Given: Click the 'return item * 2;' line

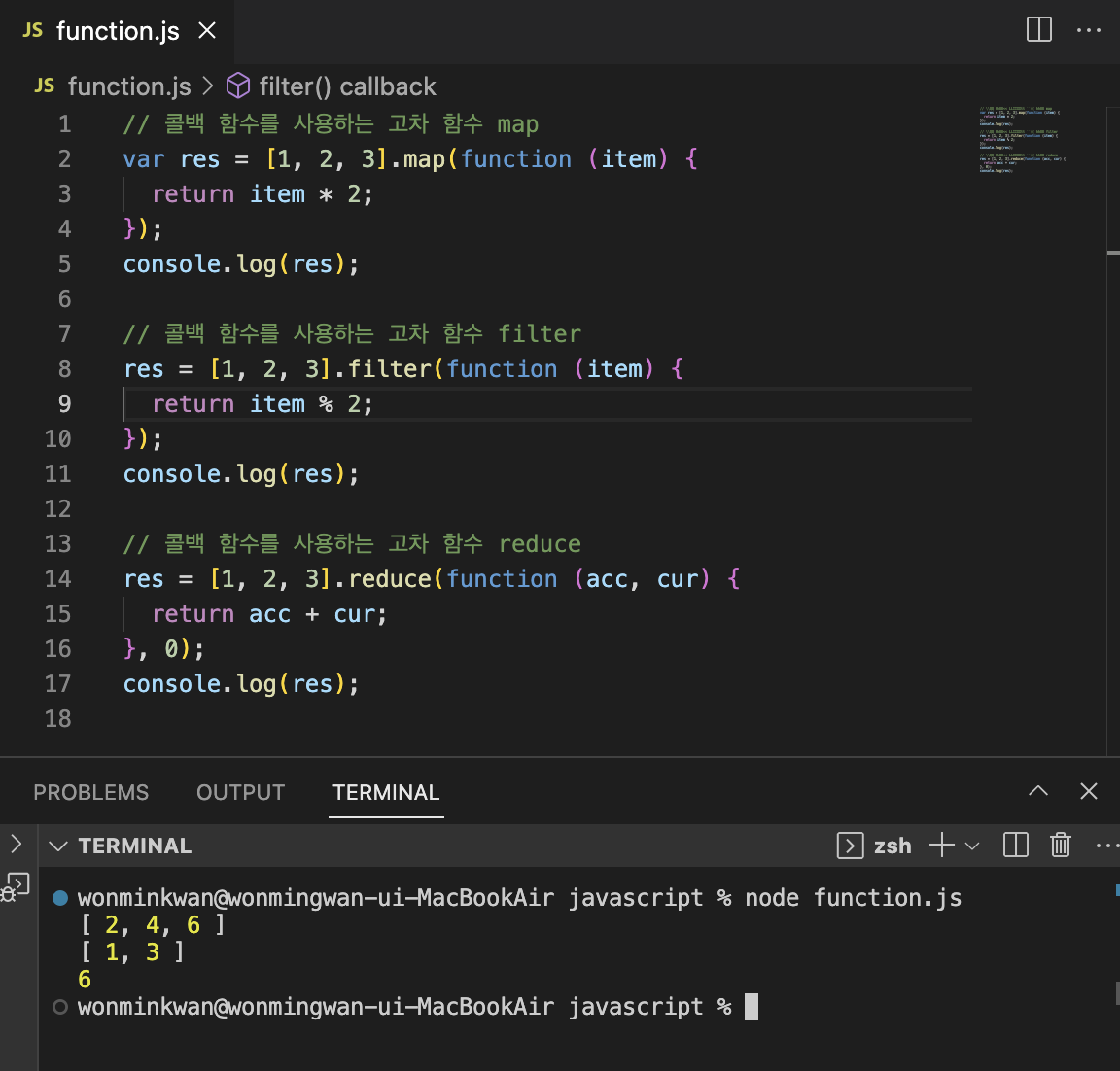Looking at the screenshot, I should click(262, 194).
